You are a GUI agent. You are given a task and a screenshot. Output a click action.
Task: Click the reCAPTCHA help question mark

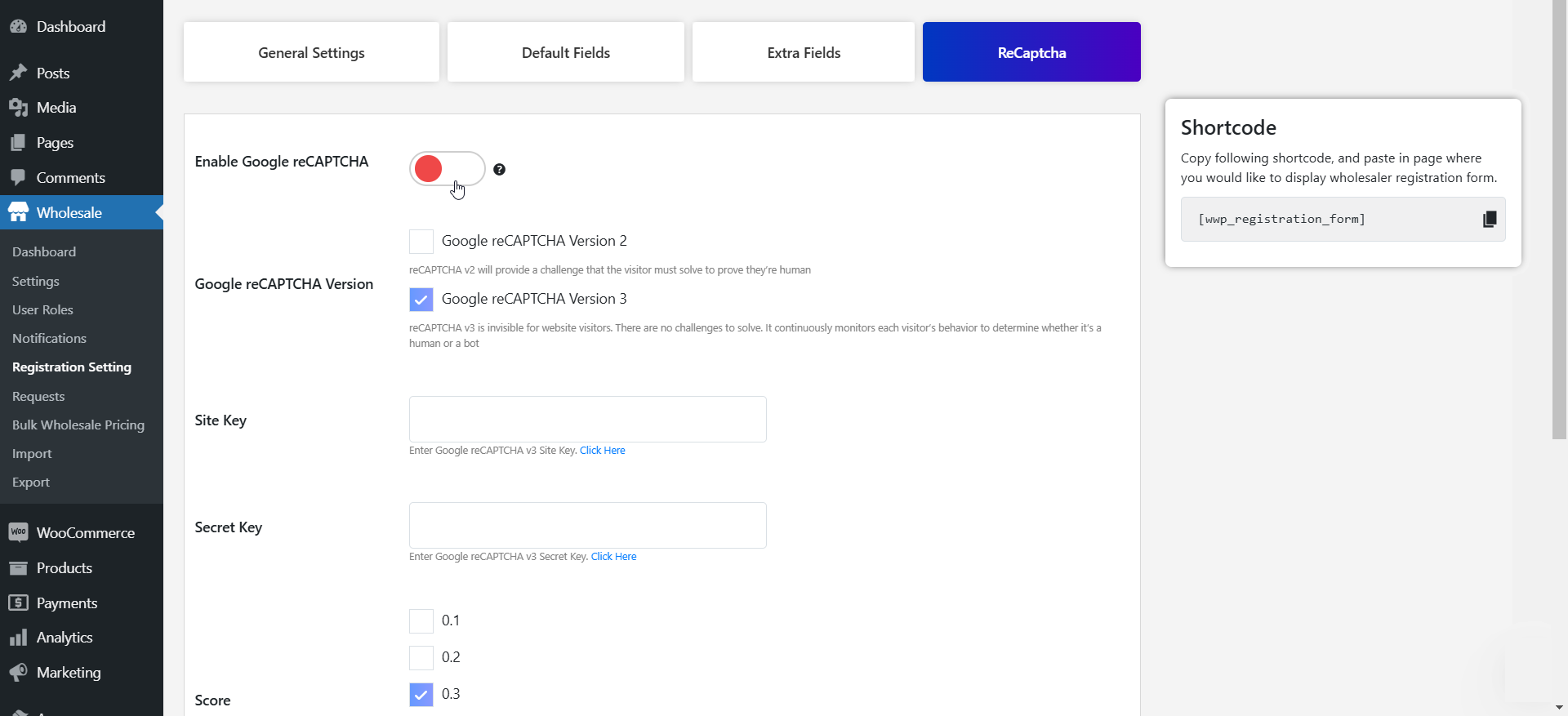click(x=499, y=169)
